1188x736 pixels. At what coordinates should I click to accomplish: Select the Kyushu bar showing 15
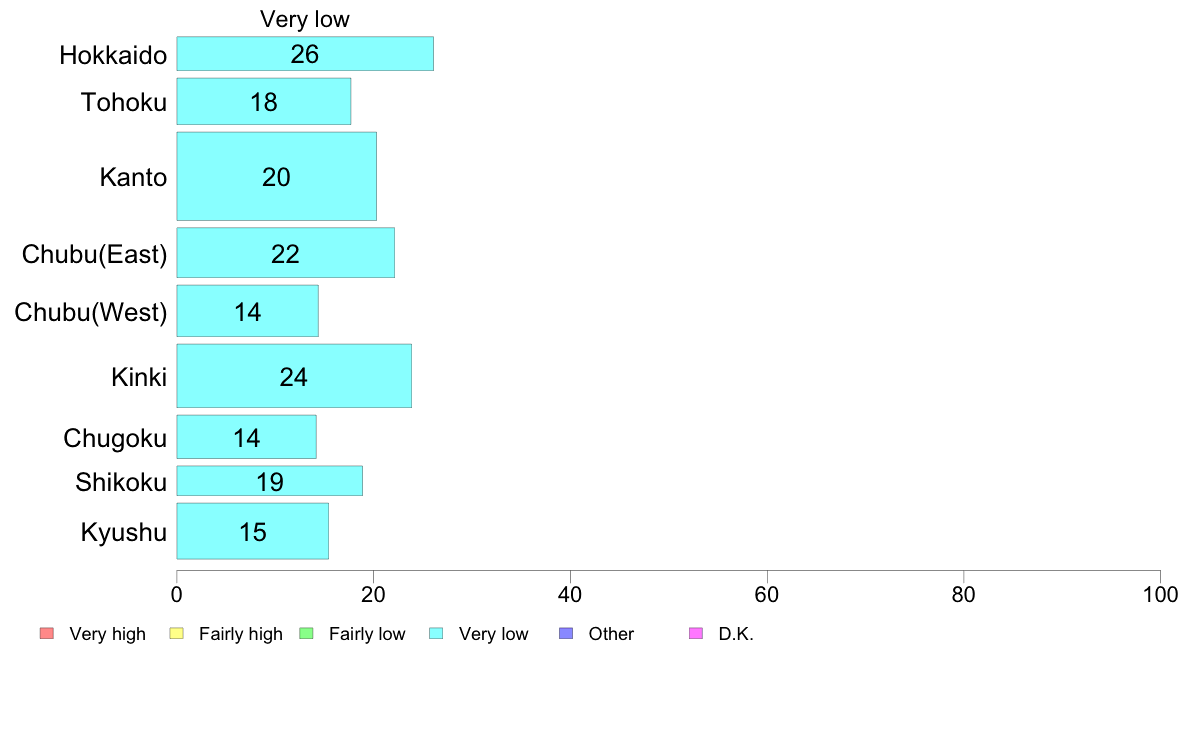point(253,531)
